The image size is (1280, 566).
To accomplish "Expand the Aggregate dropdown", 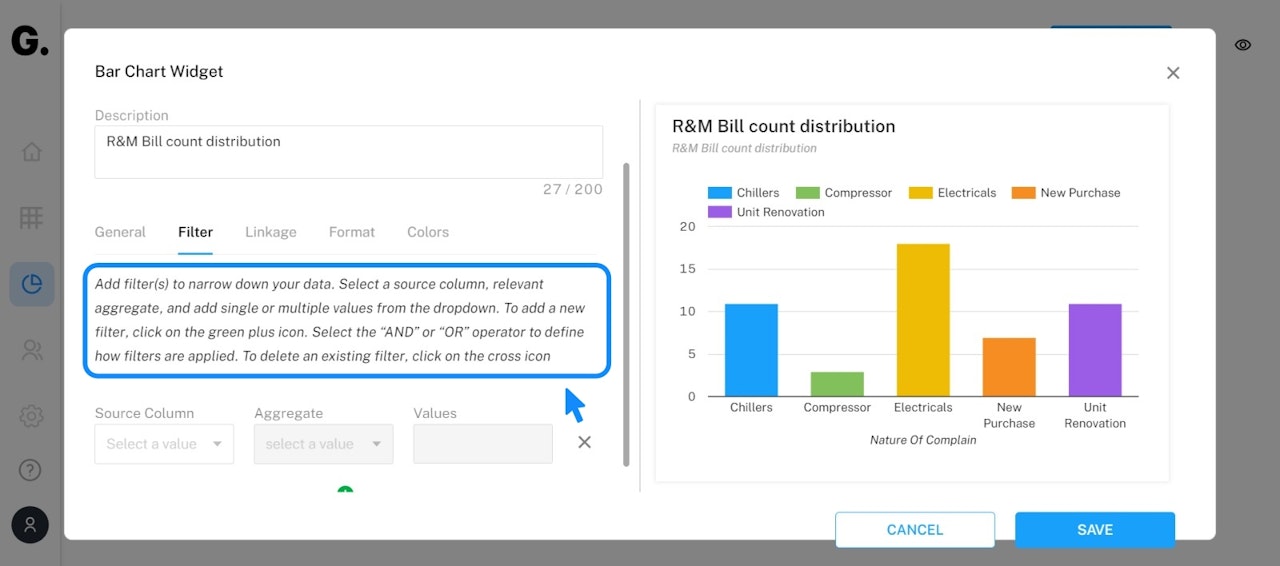I will [x=323, y=444].
